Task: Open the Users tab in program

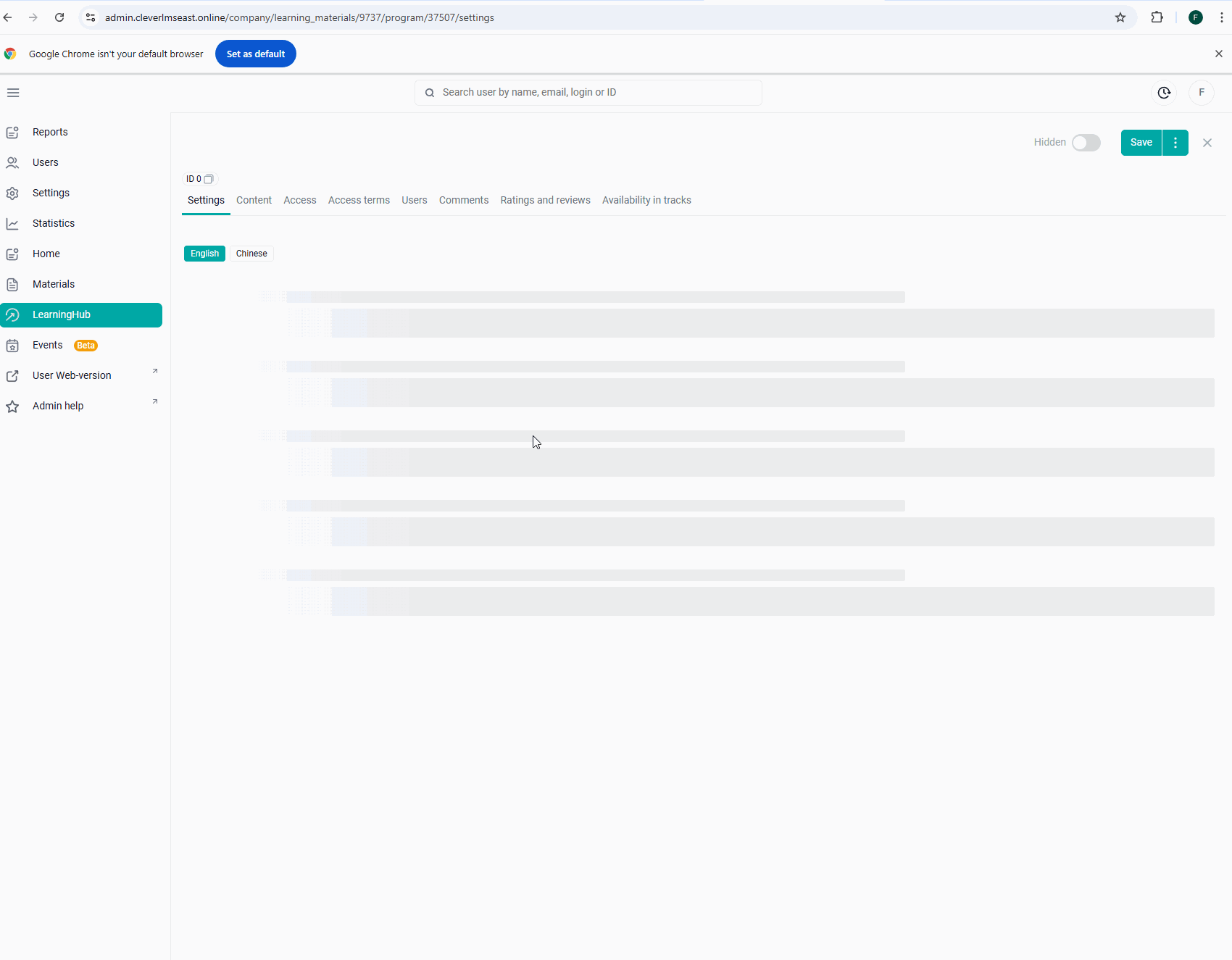Action: click(x=415, y=200)
